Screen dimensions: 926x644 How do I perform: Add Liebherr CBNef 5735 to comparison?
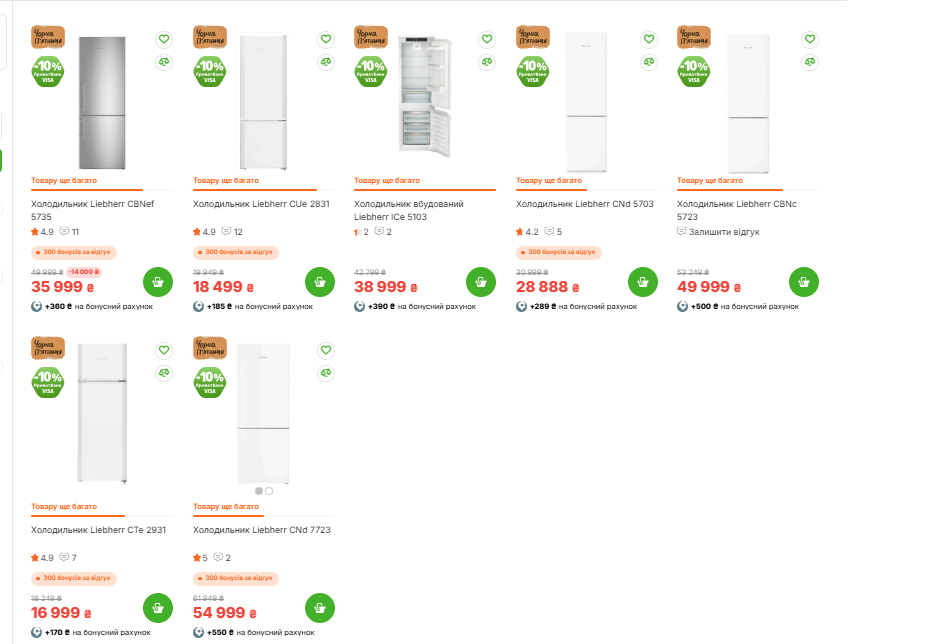pyautogui.click(x=164, y=62)
